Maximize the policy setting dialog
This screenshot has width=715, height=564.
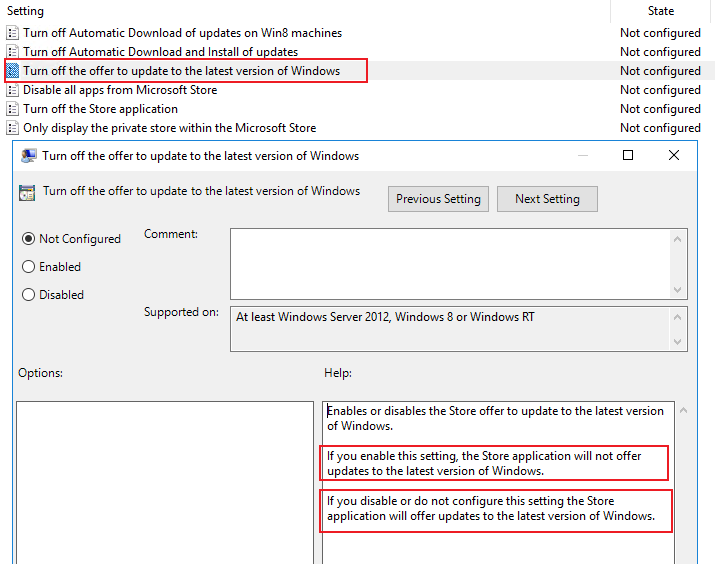628,155
